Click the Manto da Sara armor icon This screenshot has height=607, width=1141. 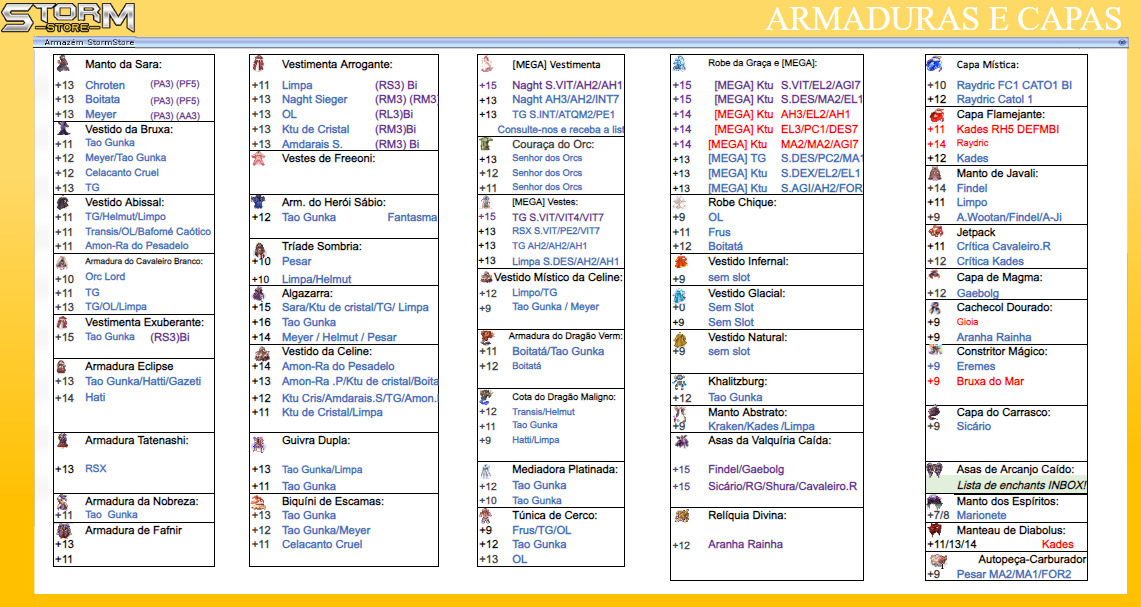[64, 64]
